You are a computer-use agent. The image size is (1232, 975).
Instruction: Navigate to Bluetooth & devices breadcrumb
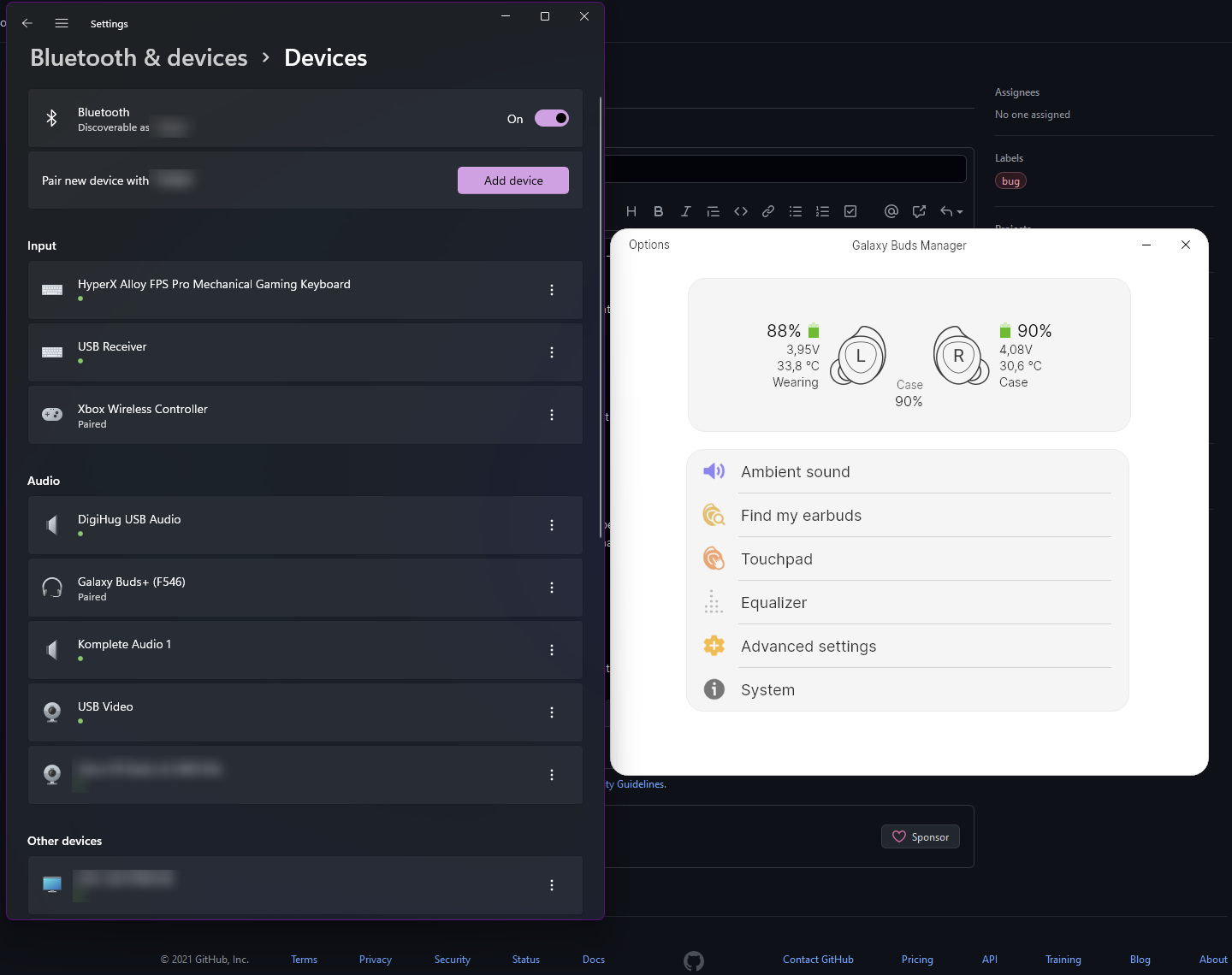point(139,57)
